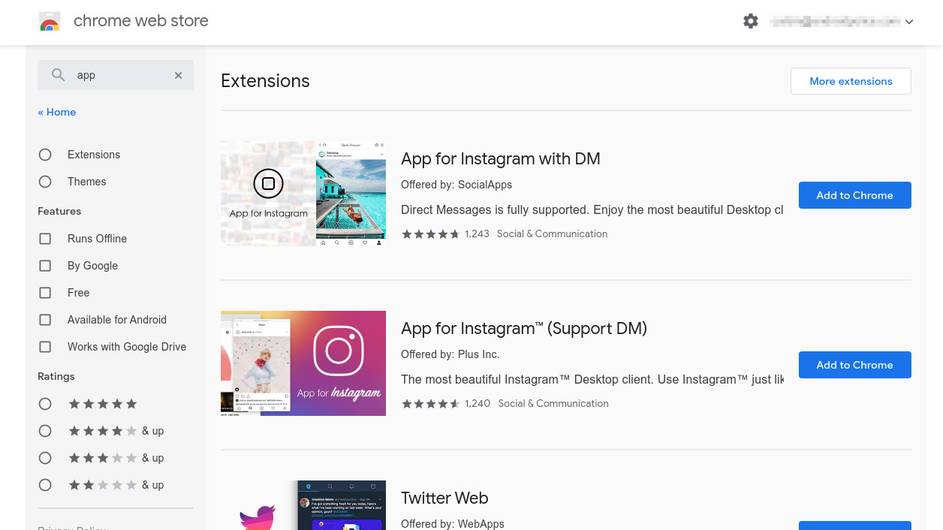Click 'Offered by: WebApps' text

452,523
